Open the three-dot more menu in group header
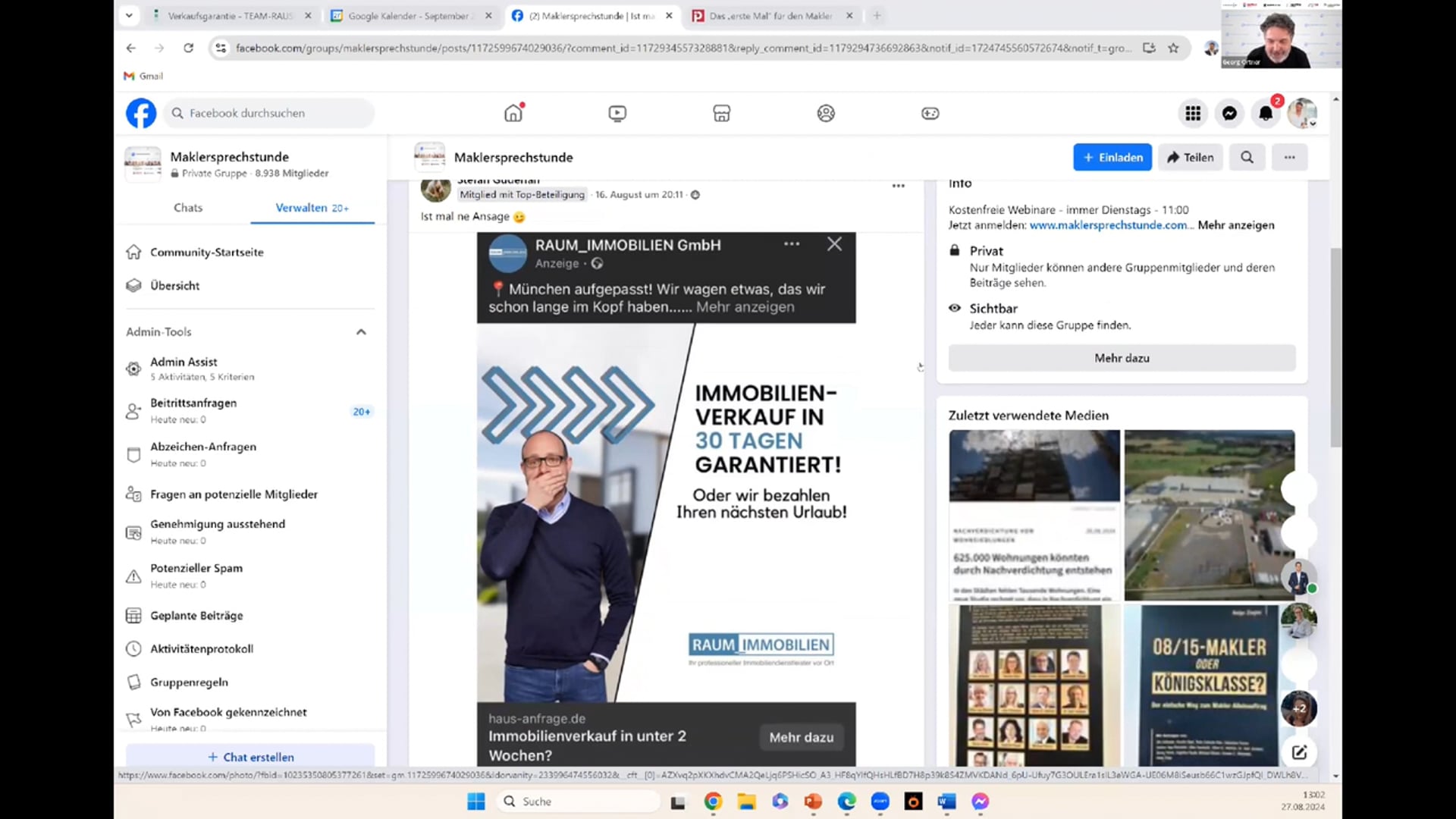This screenshot has width=1456, height=819. click(x=1289, y=157)
